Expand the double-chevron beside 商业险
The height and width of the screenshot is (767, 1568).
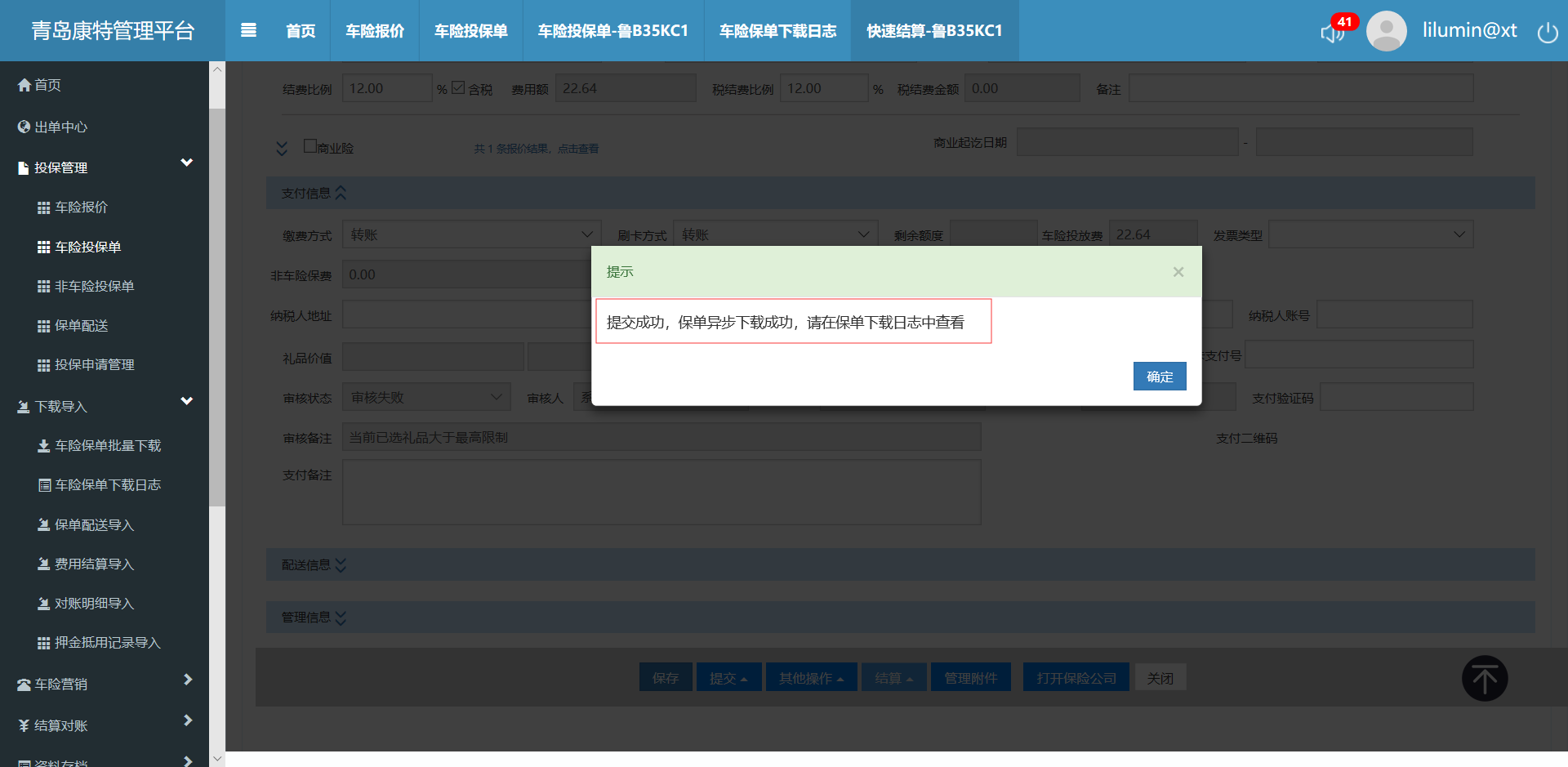click(x=282, y=148)
